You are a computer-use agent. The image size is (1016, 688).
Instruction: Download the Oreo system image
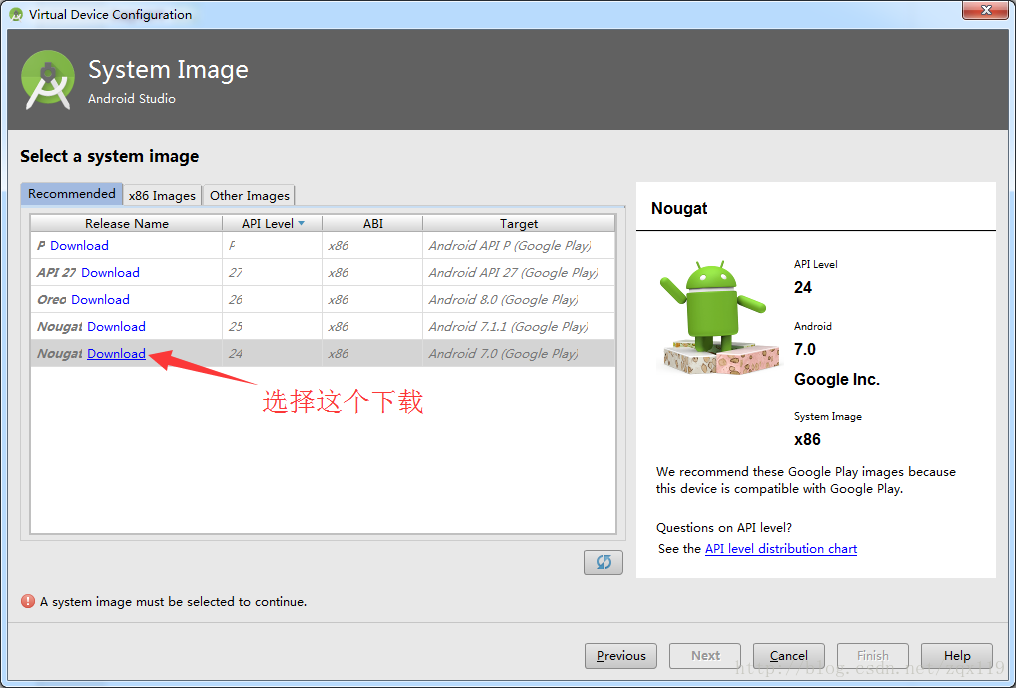point(100,300)
